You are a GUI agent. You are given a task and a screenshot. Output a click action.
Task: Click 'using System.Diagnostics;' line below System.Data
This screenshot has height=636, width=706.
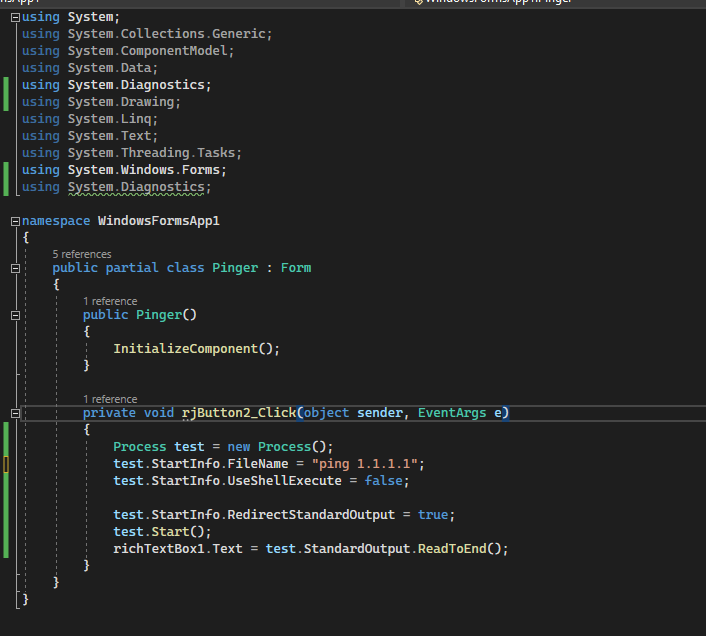tap(117, 85)
